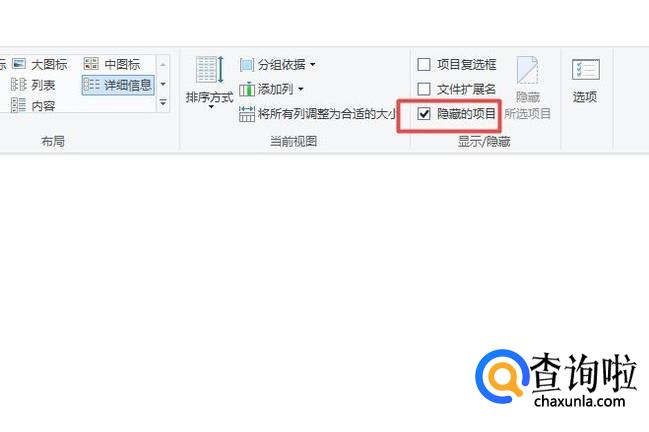Expand the layout gallery more arrow
This screenshot has width=649, height=432.
click(x=163, y=102)
